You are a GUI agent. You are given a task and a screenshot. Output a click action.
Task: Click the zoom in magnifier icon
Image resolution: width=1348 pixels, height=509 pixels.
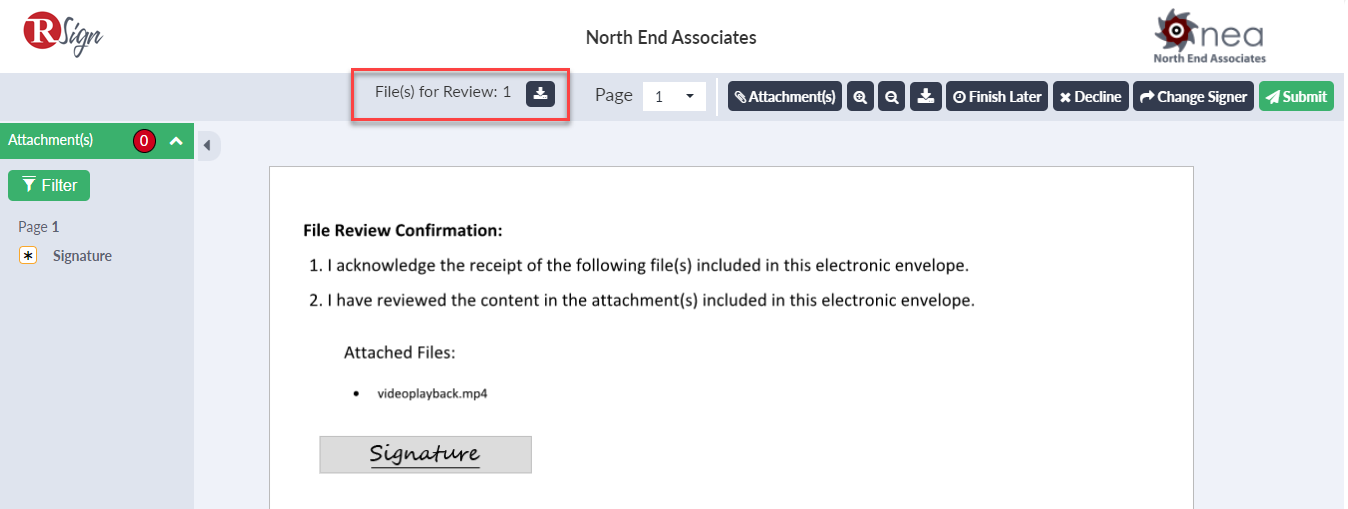pos(860,97)
